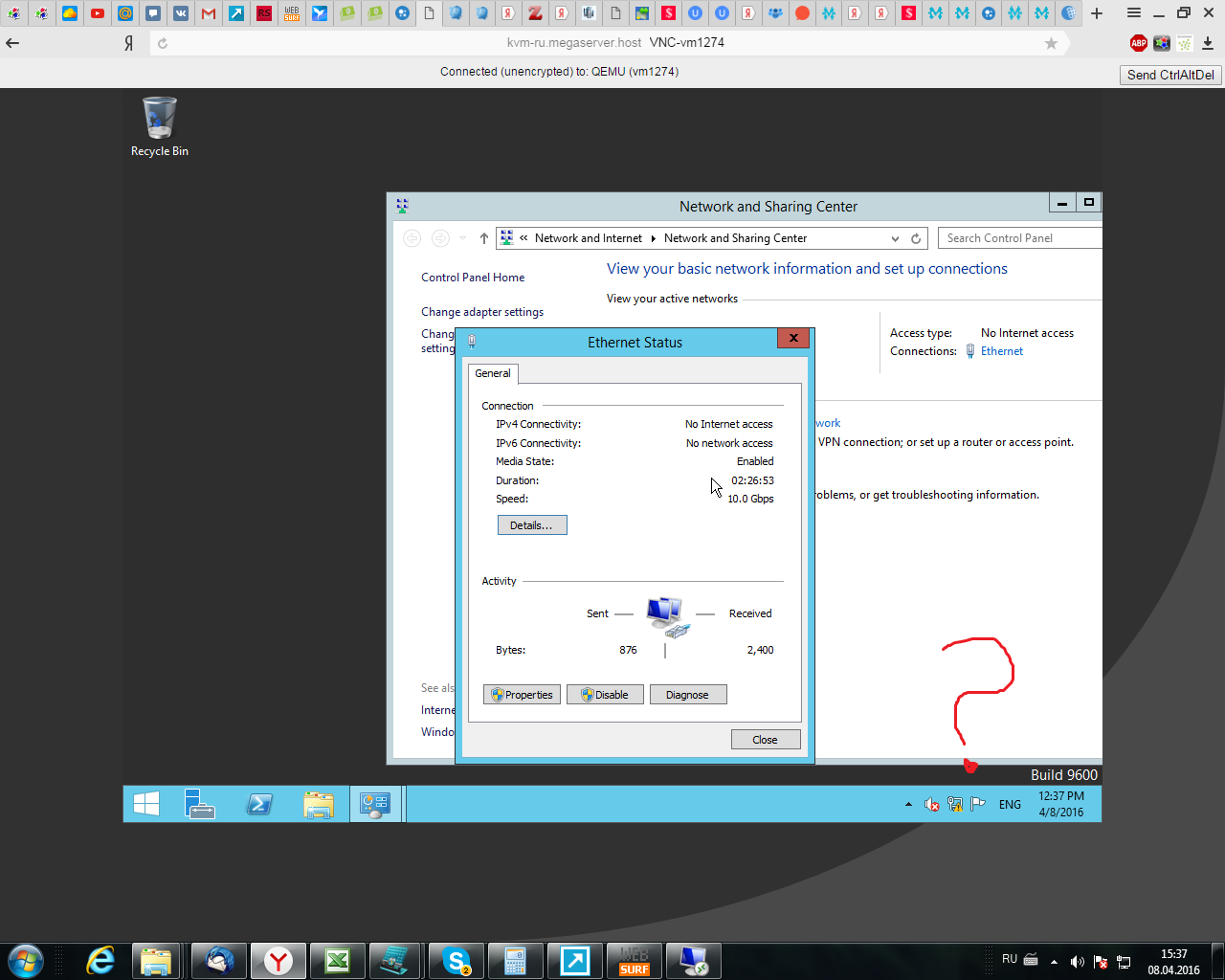Show hidden icons in remote system tray
This screenshot has height=980, width=1225.
point(908,805)
